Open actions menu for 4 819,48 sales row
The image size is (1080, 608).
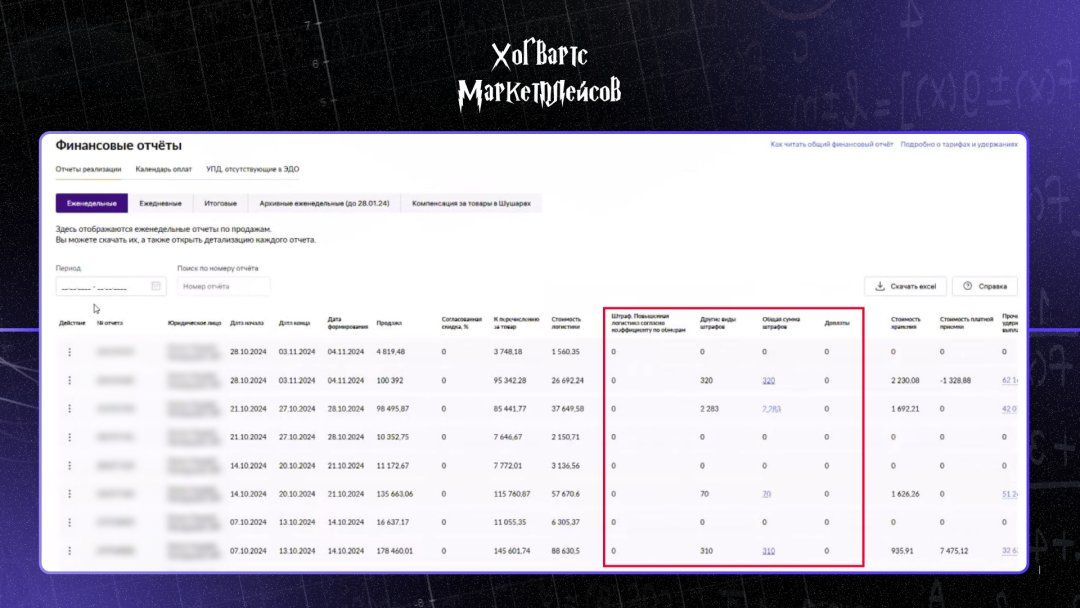click(x=69, y=352)
